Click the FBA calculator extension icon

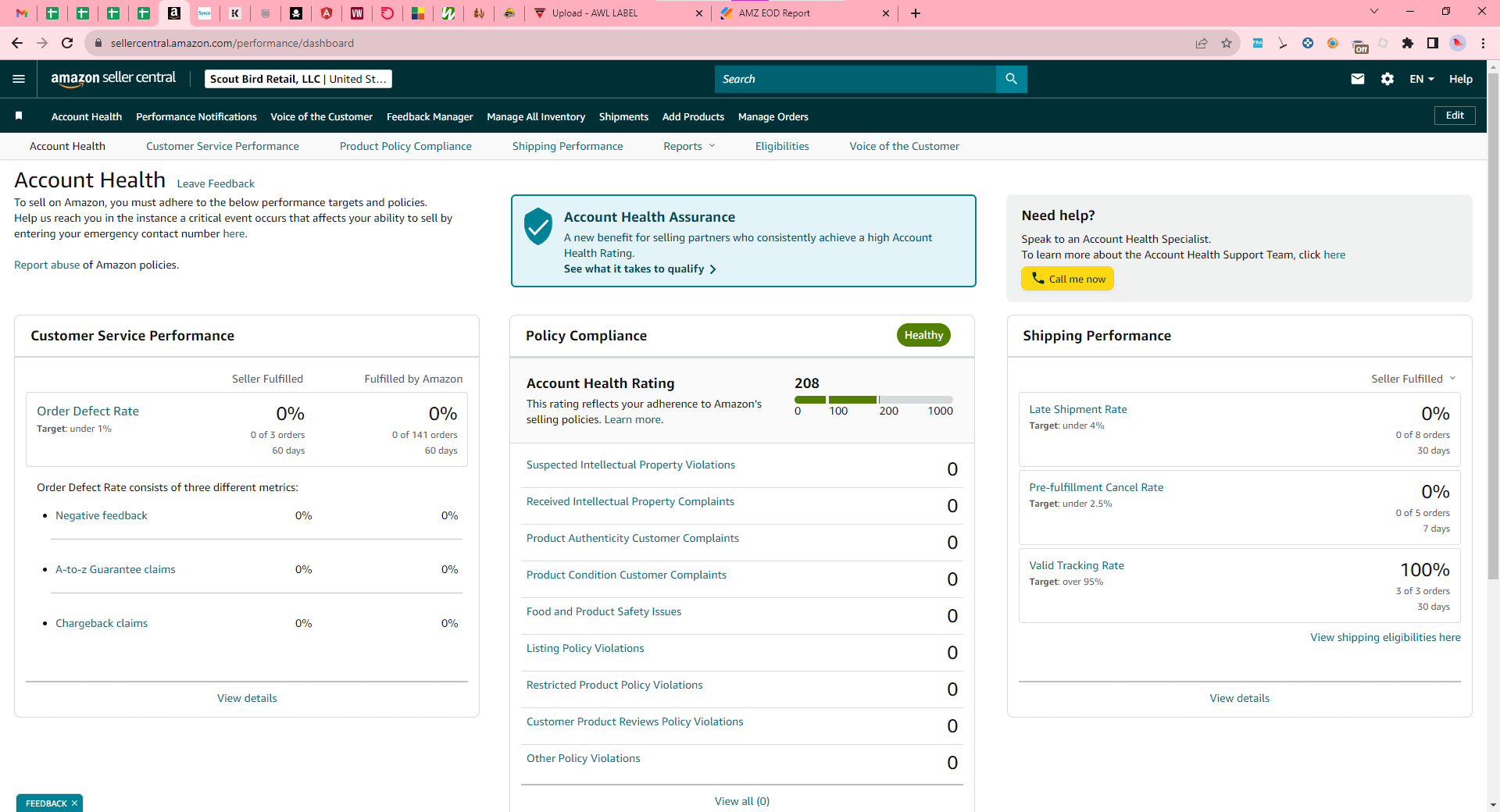click(x=1258, y=43)
